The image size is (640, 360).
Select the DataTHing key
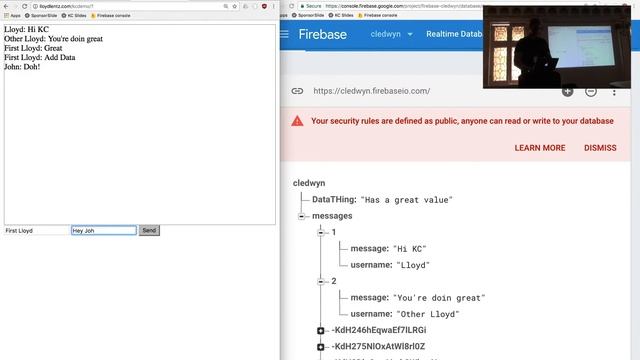(x=334, y=200)
